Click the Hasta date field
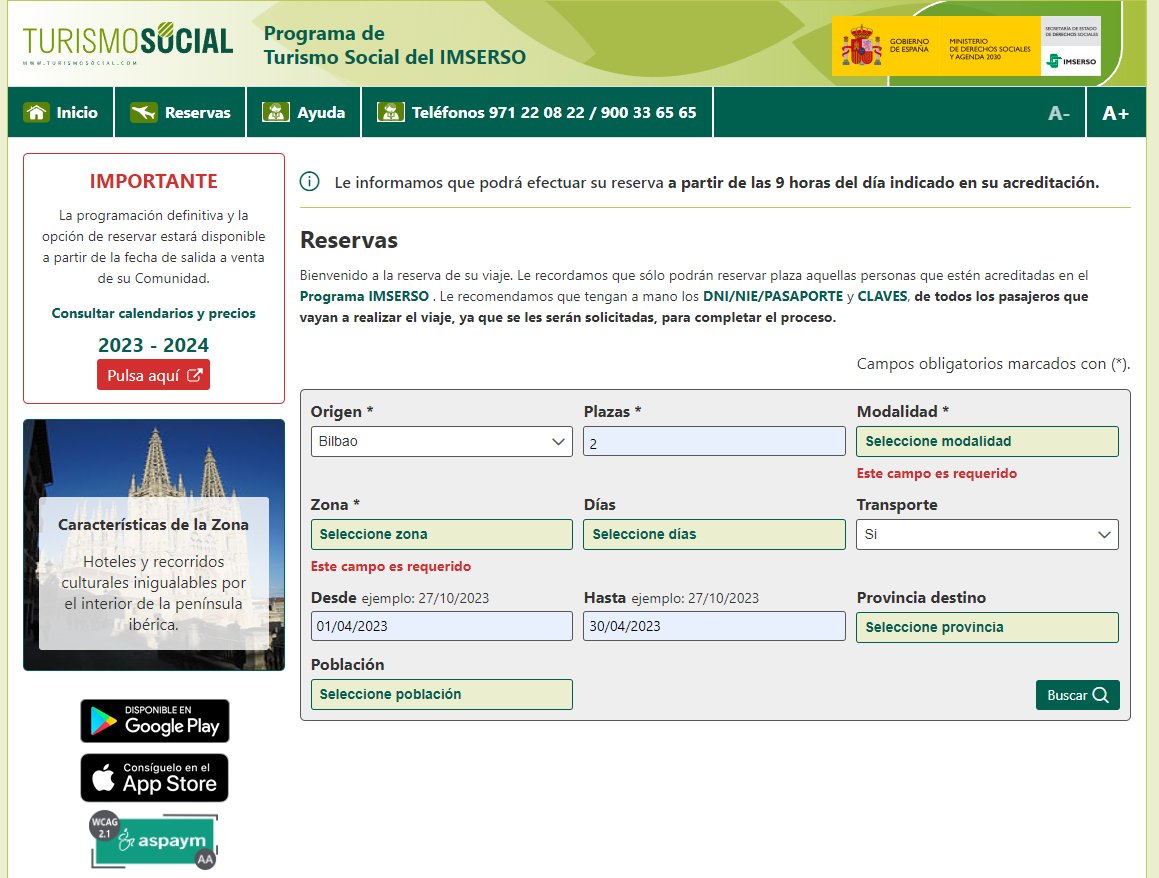1159x878 pixels. [714, 626]
